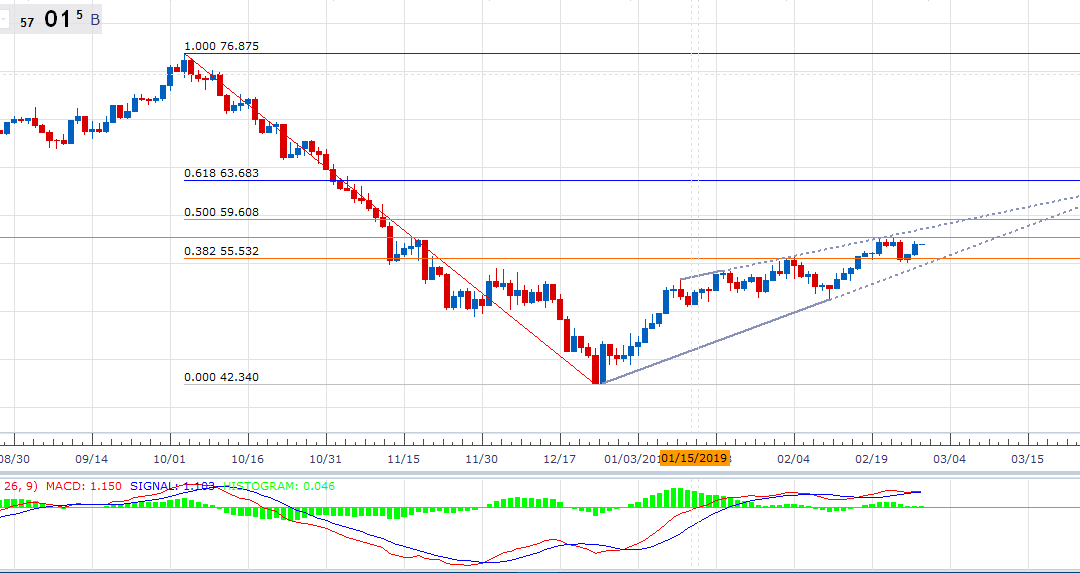Click the 0.618 63.683 Fibonacci label
The height and width of the screenshot is (573, 1080).
pos(221,174)
